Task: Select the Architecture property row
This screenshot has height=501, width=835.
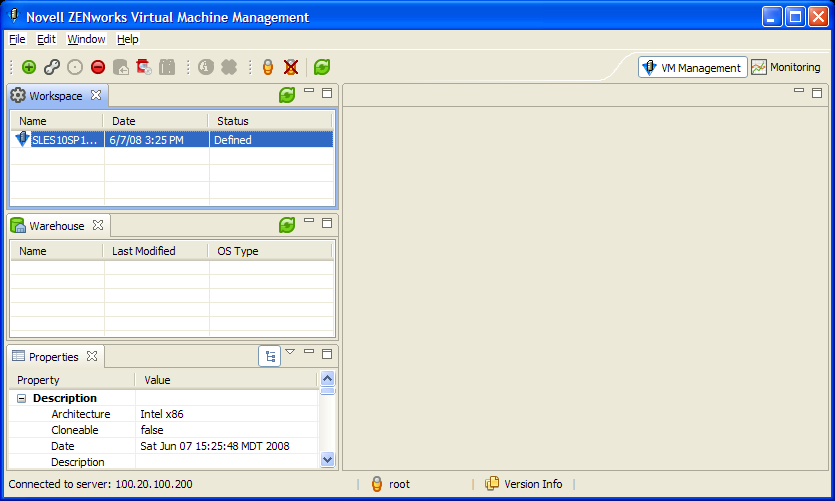Action: pyautogui.click(x=164, y=414)
